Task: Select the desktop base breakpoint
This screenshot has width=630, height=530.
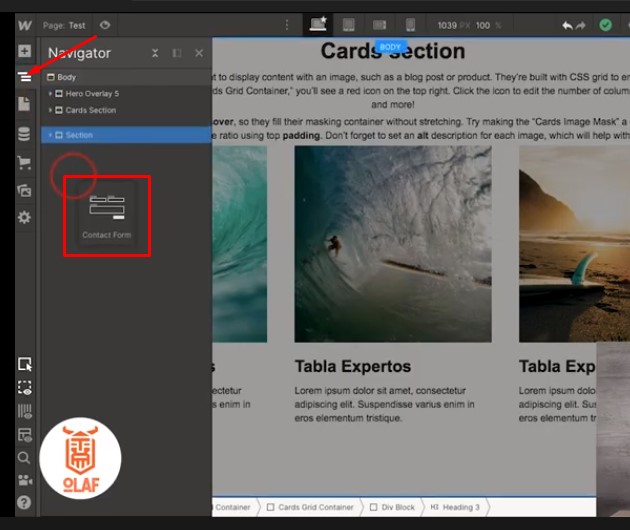Action: pos(318,25)
